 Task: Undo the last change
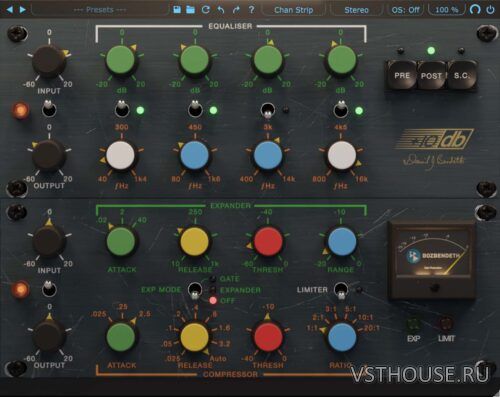pyautogui.click(x=221, y=10)
